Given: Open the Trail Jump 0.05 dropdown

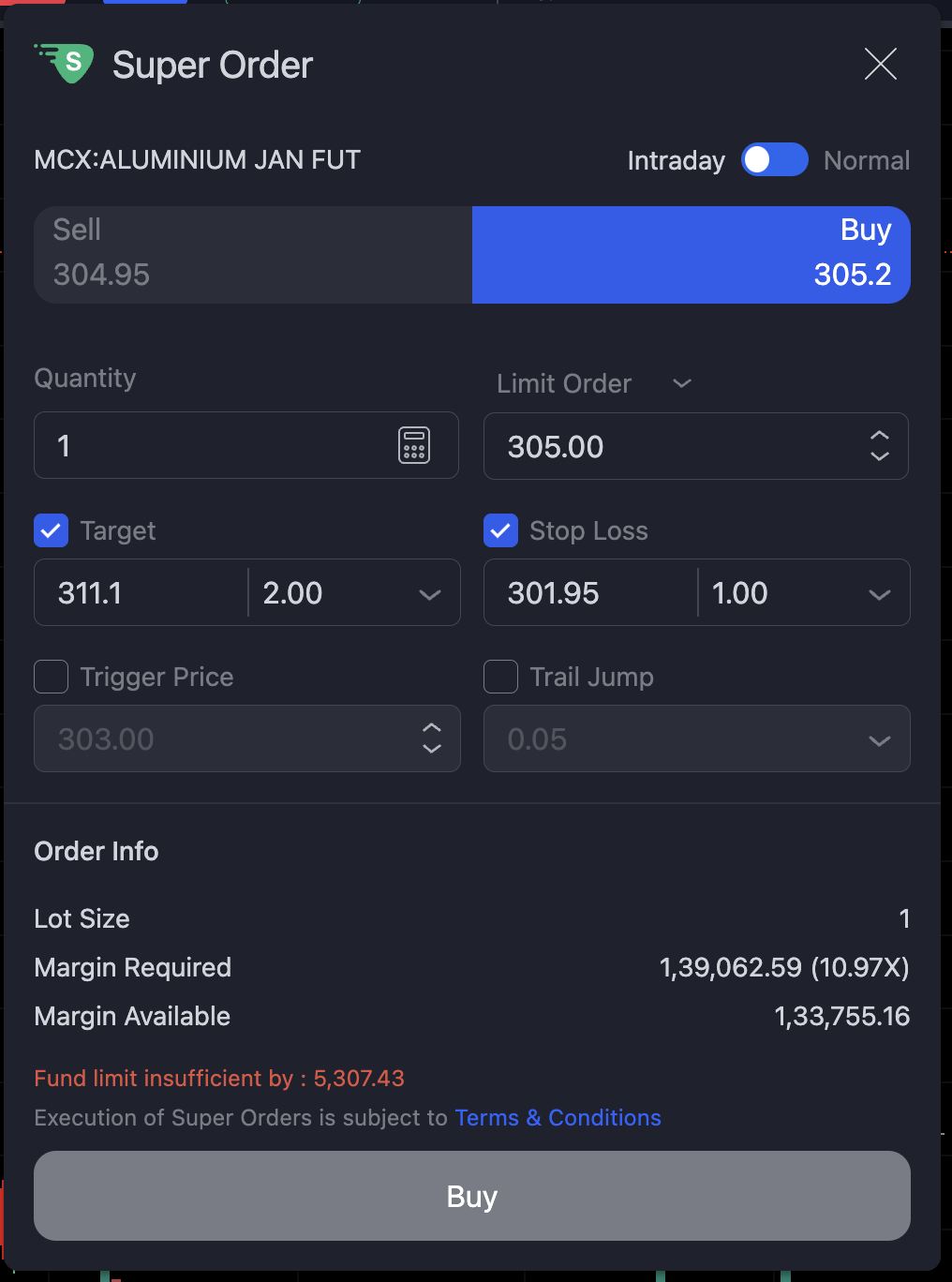Looking at the screenshot, I should pyautogui.click(x=879, y=740).
